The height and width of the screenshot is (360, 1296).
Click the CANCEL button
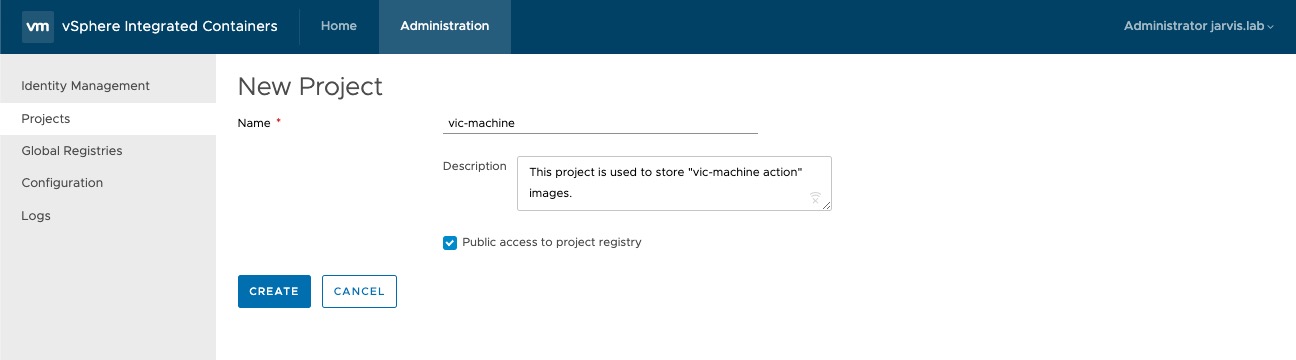click(359, 291)
